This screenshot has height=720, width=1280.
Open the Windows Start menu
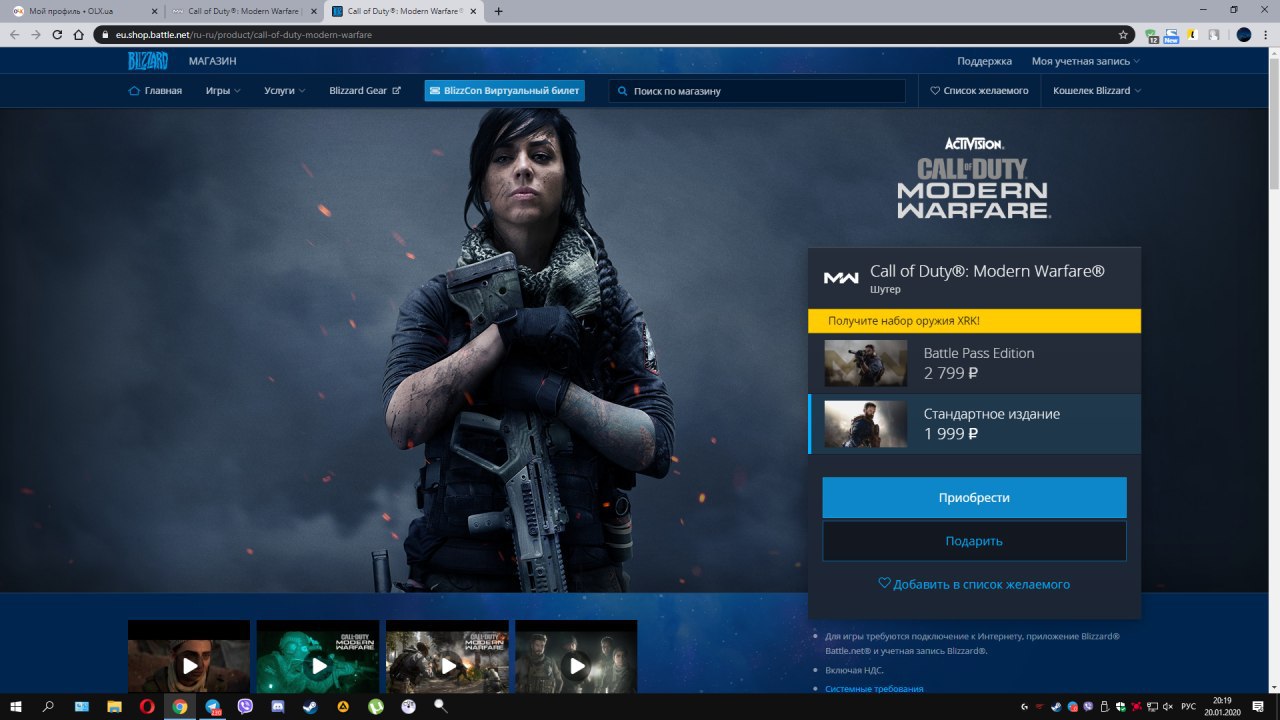coord(16,706)
